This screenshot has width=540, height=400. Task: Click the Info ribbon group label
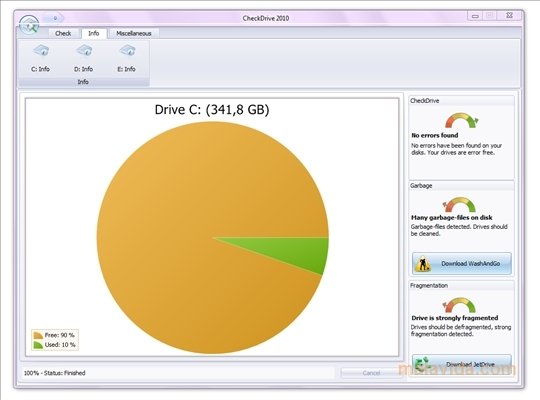tap(83, 82)
